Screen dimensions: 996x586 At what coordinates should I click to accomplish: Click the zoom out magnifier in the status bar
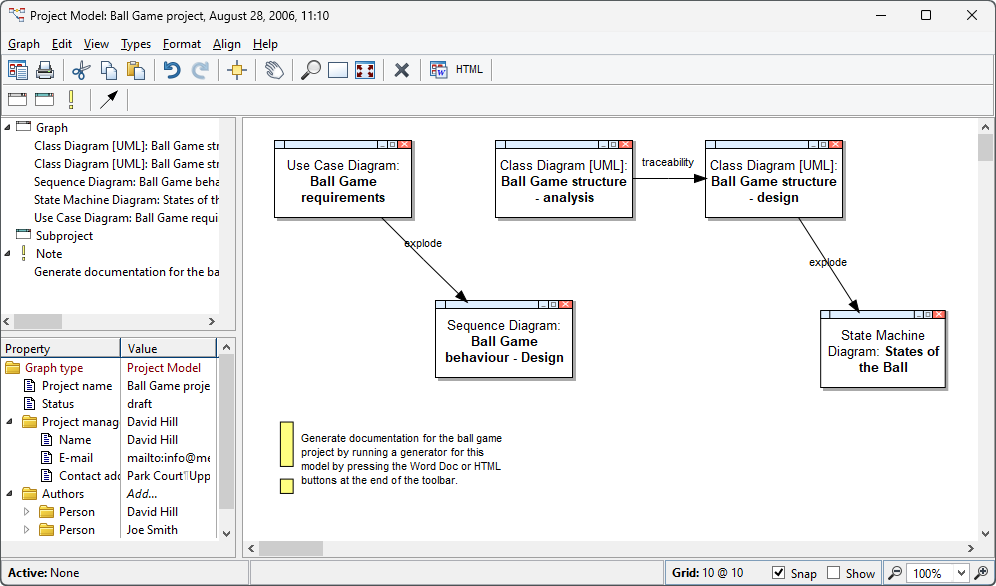[895, 573]
